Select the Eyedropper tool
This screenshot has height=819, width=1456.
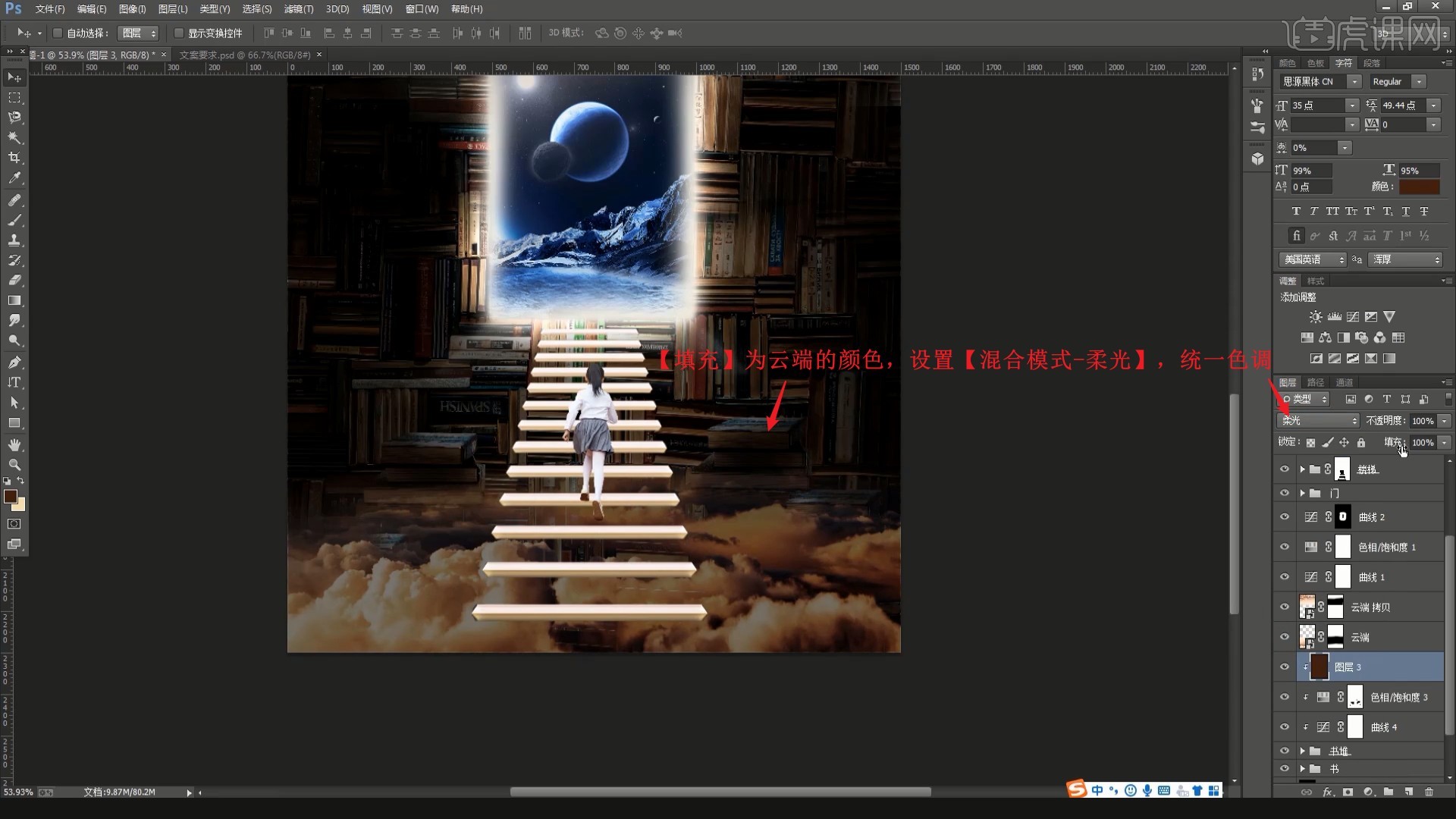[14, 178]
